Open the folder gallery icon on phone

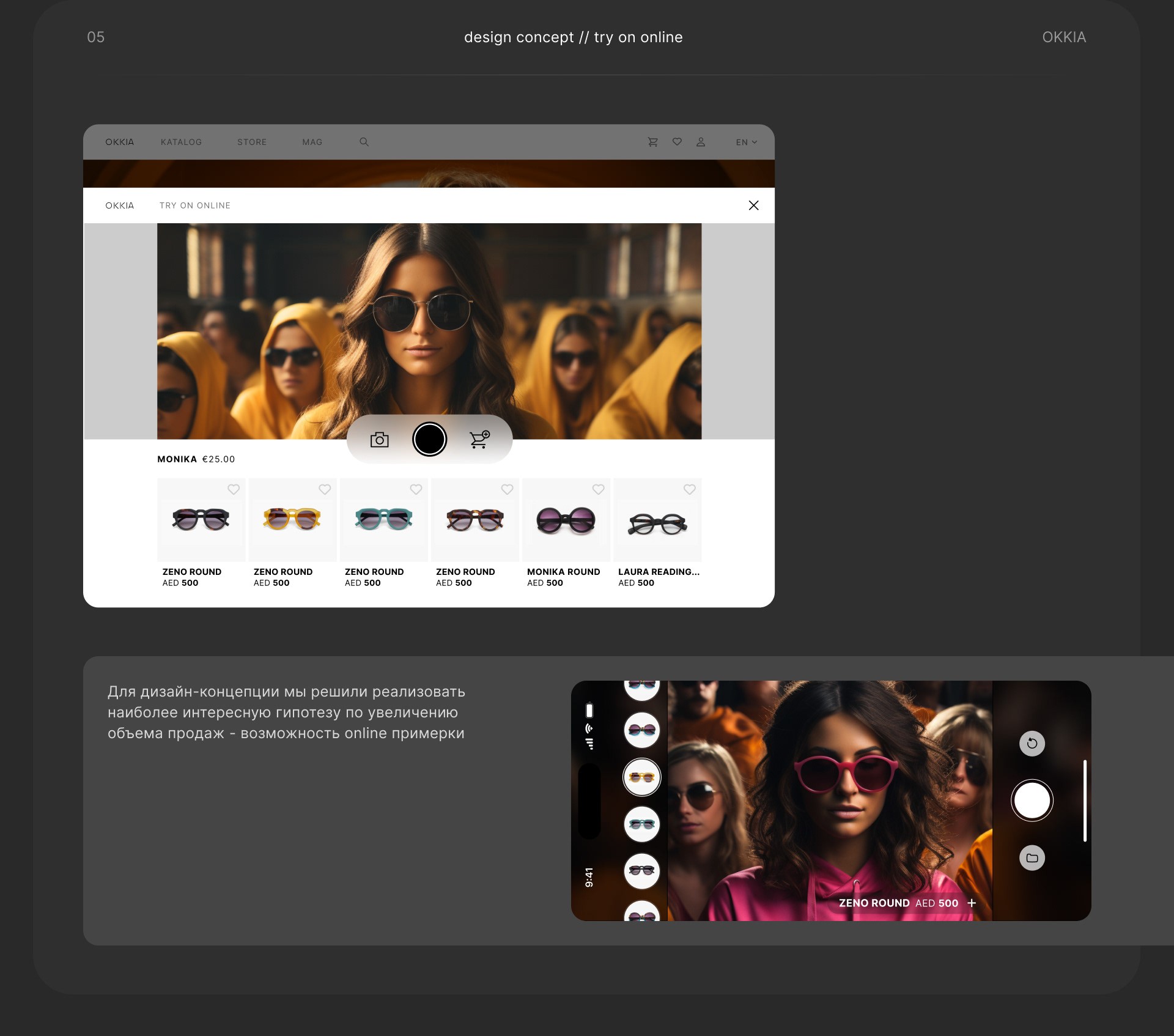[x=1032, y=858]
